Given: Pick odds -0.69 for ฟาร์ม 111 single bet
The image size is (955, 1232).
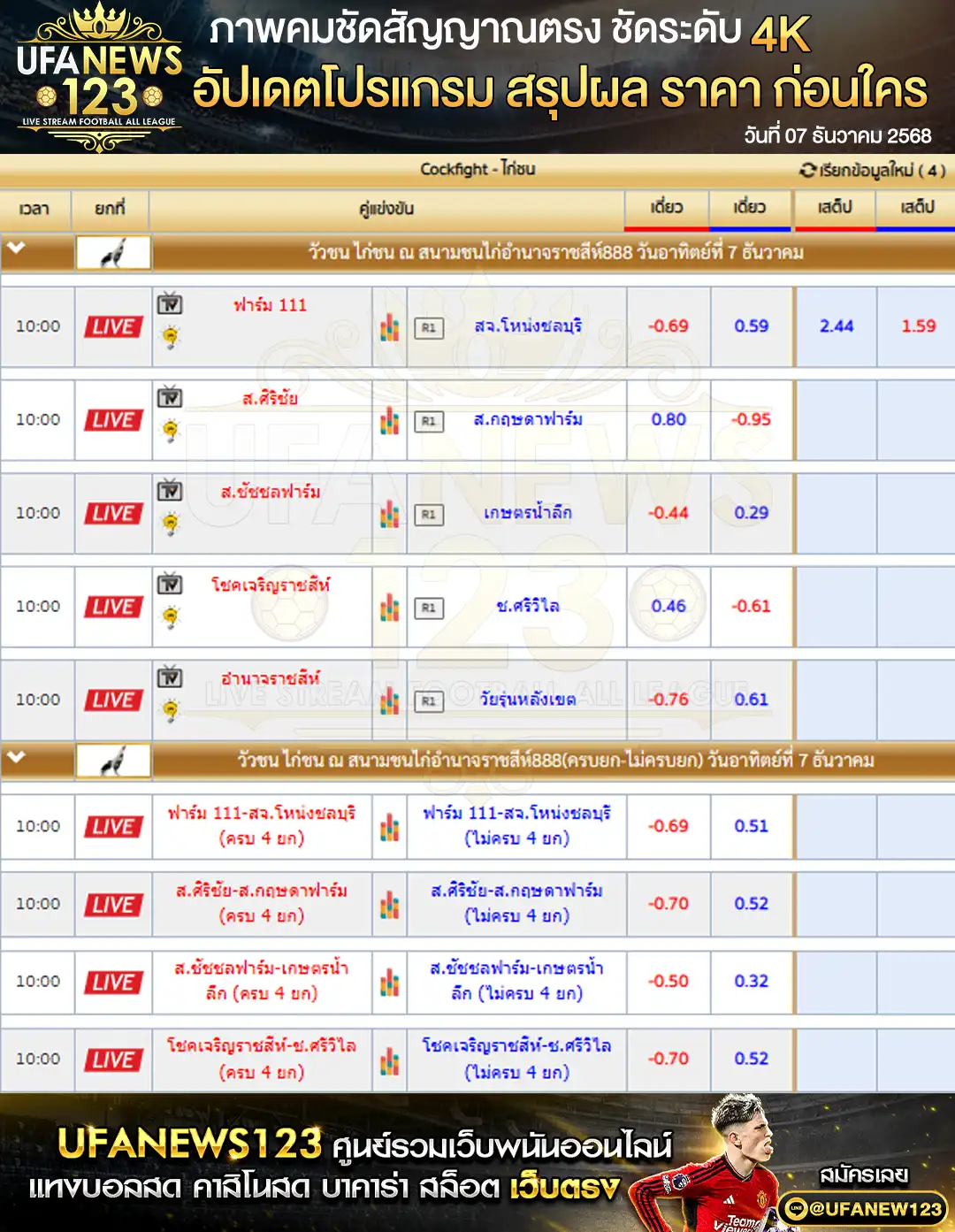Looking at the screenshot, I should pyautogui.click(x=668, y=326).
